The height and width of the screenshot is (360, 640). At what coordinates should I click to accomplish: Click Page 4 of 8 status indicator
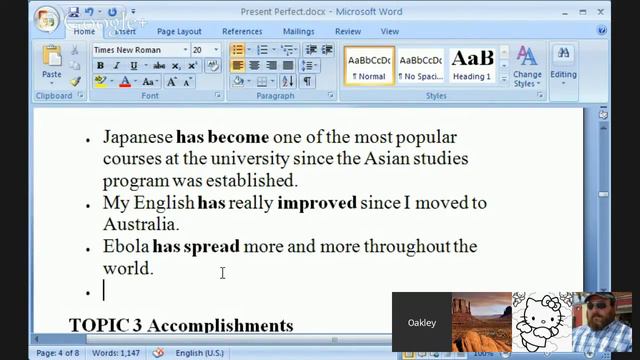(58, 353)
